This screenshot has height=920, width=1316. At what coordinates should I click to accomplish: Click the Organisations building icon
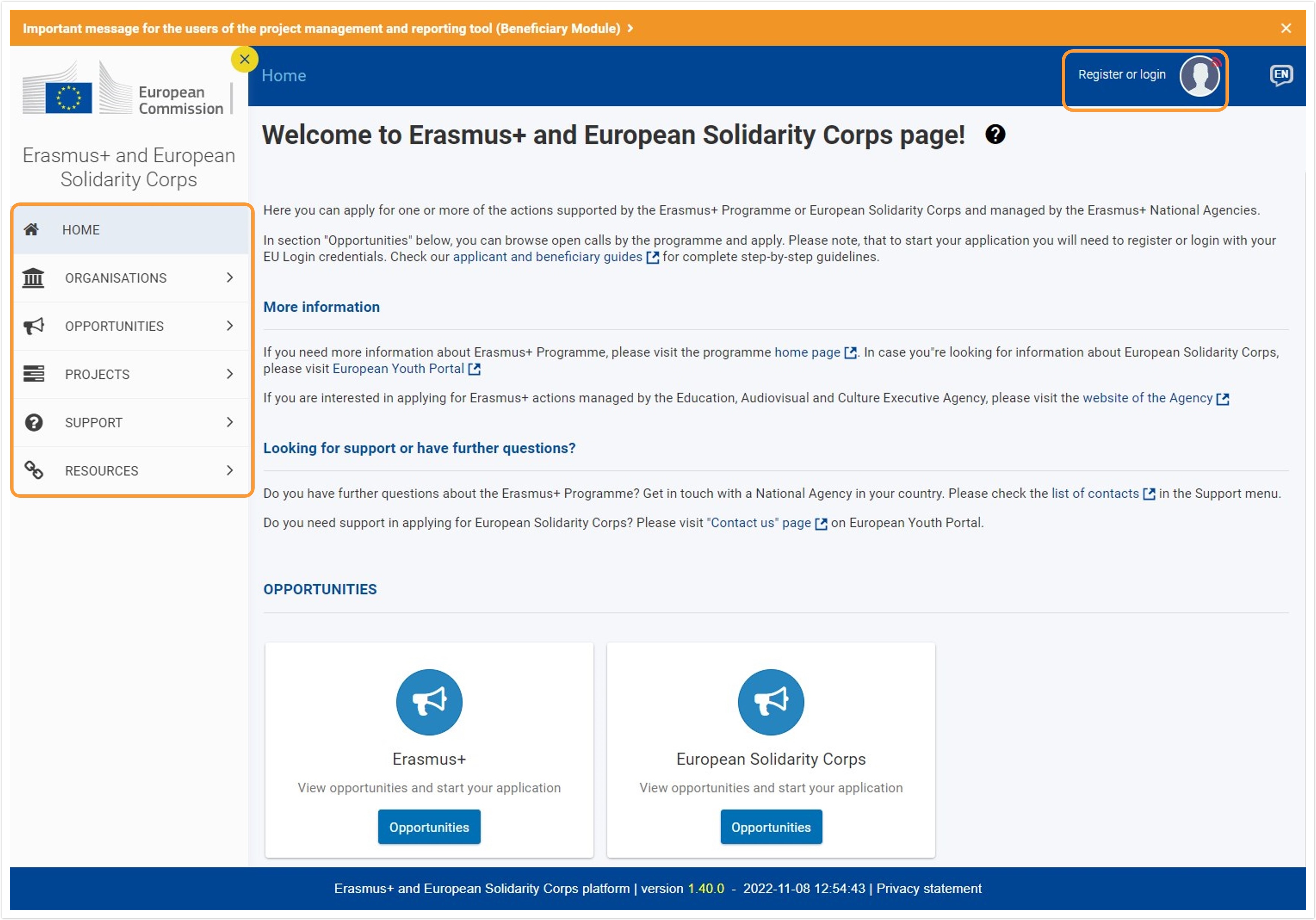point(33,278)
